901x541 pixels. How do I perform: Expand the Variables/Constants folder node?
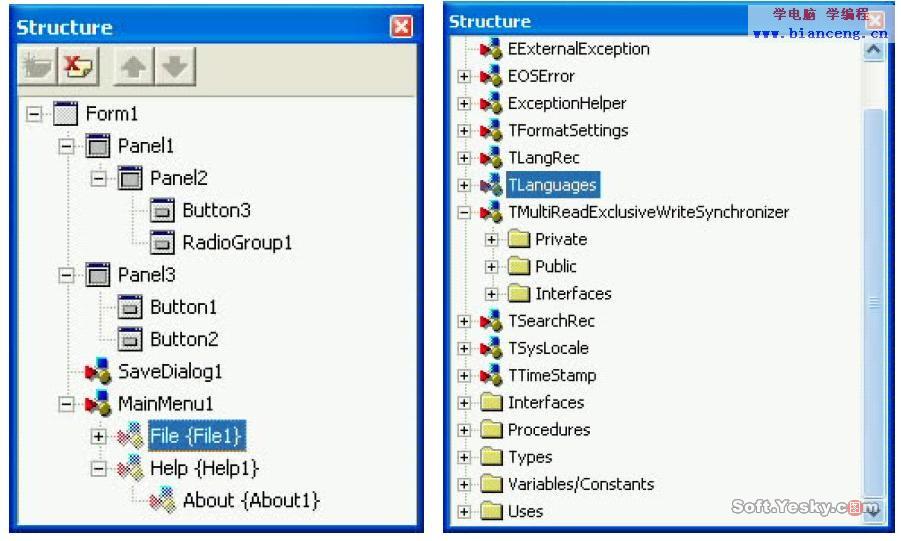[464, 484]
